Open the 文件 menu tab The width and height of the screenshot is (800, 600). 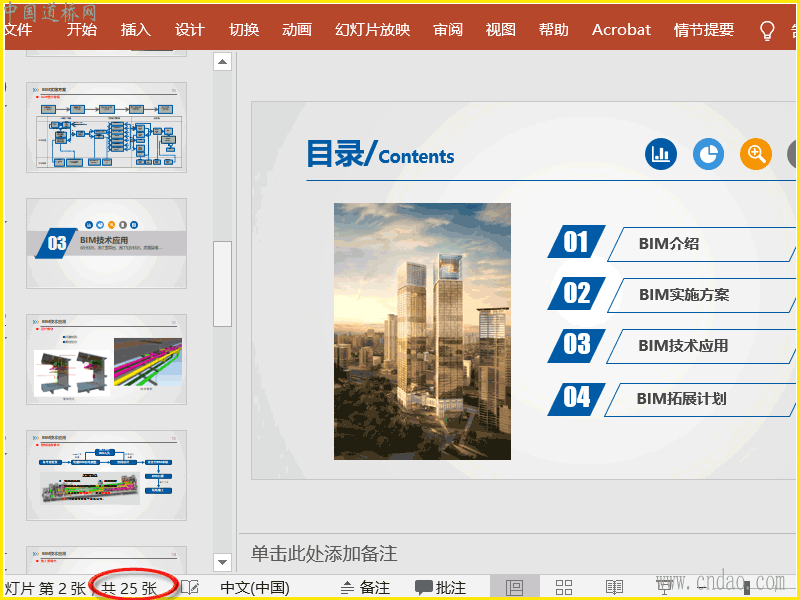point(18,30)
